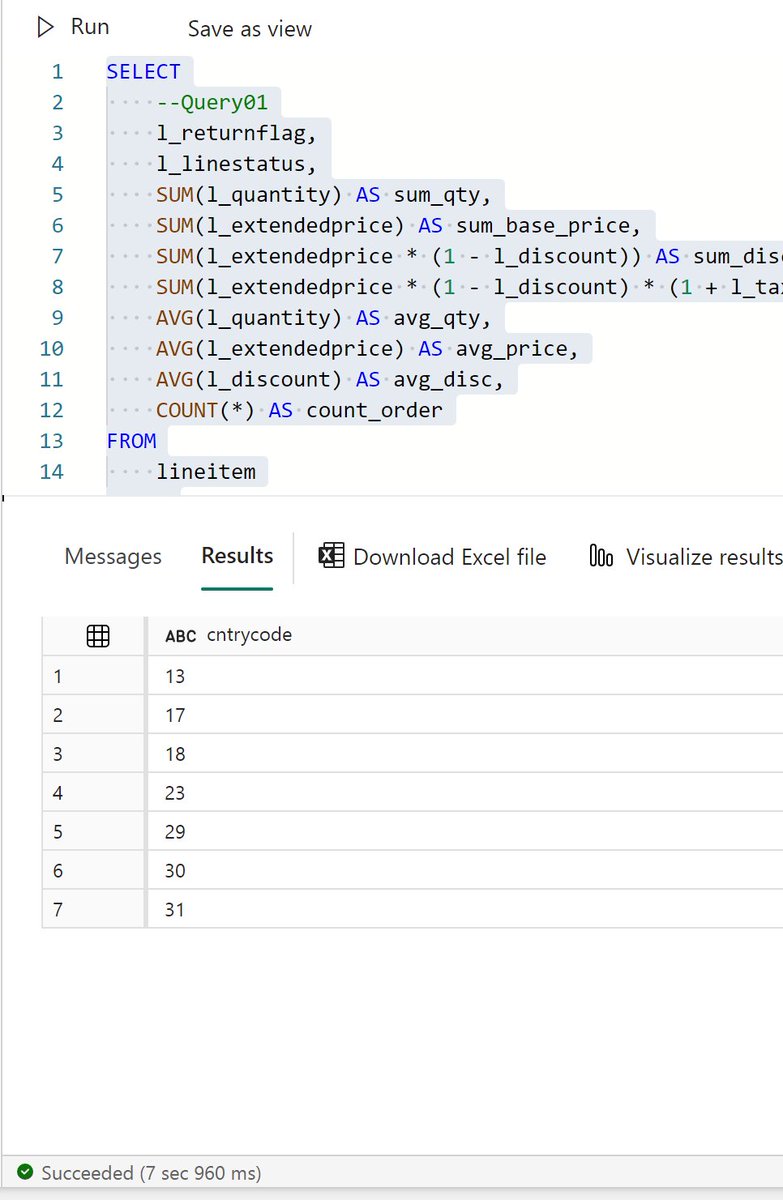Click the Visualize results chart icon
This screenshot has height=1200, width=783.
(x=601, y=556)
